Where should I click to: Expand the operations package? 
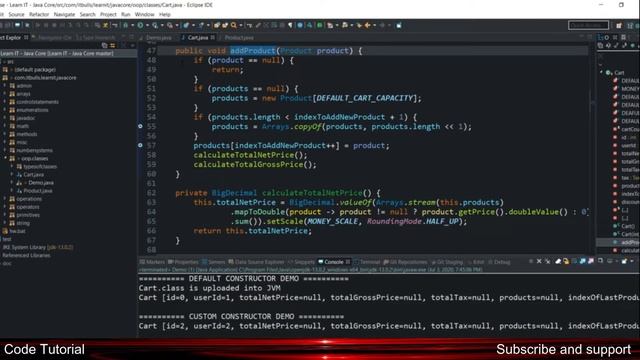pos(4,199)
